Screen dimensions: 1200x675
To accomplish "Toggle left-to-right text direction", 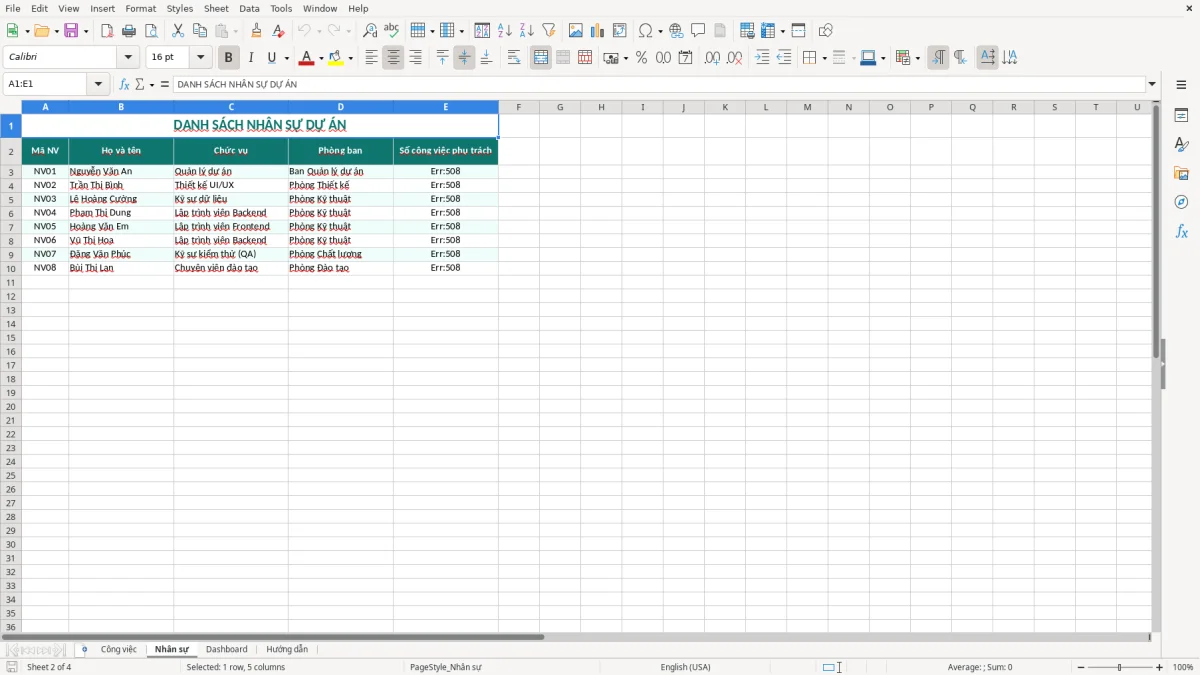I will pos(938,58).
